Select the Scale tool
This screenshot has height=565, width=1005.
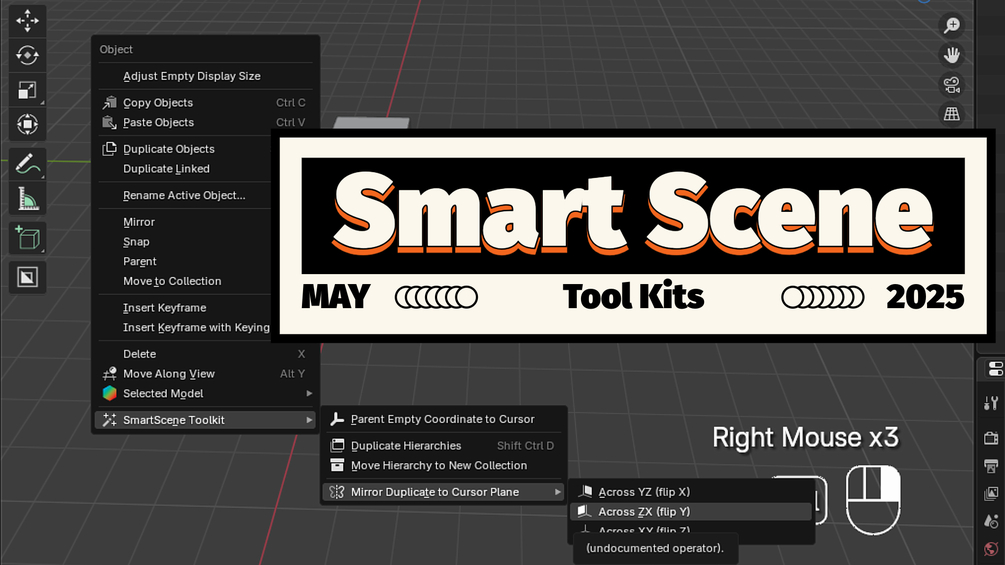[x=27, y=90]
